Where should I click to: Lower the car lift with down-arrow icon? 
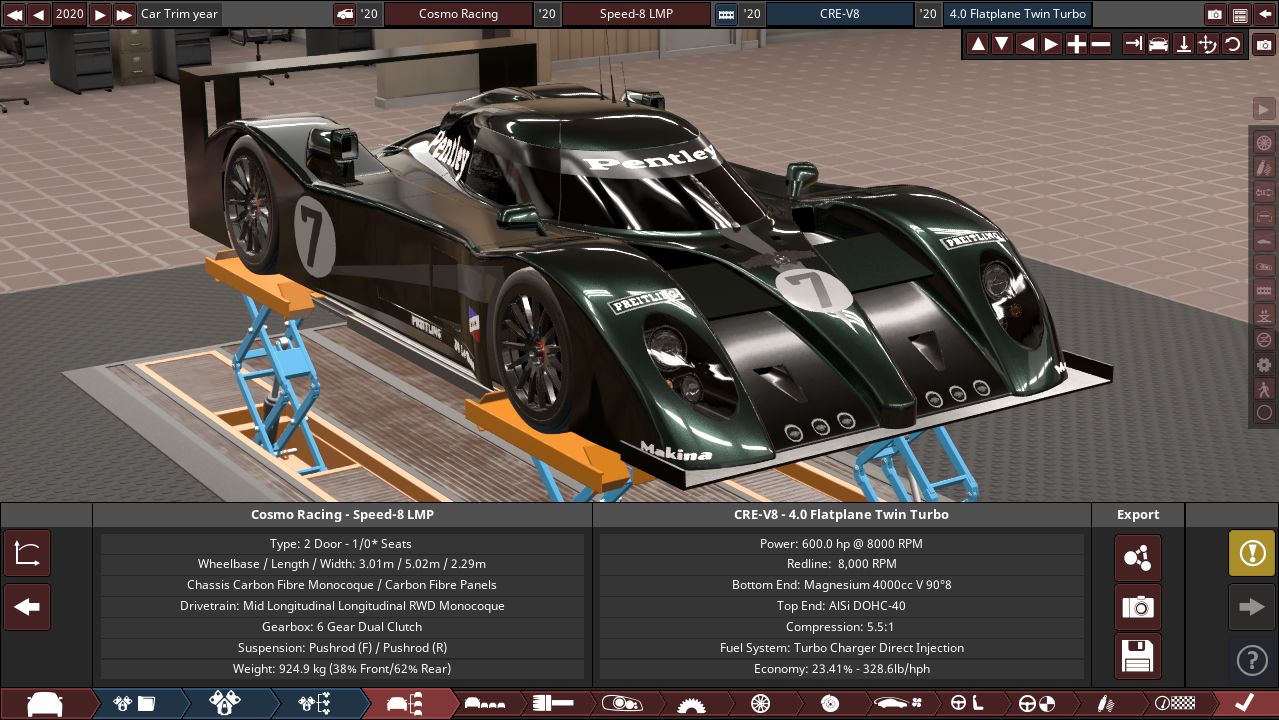[x=1183, y=44]
